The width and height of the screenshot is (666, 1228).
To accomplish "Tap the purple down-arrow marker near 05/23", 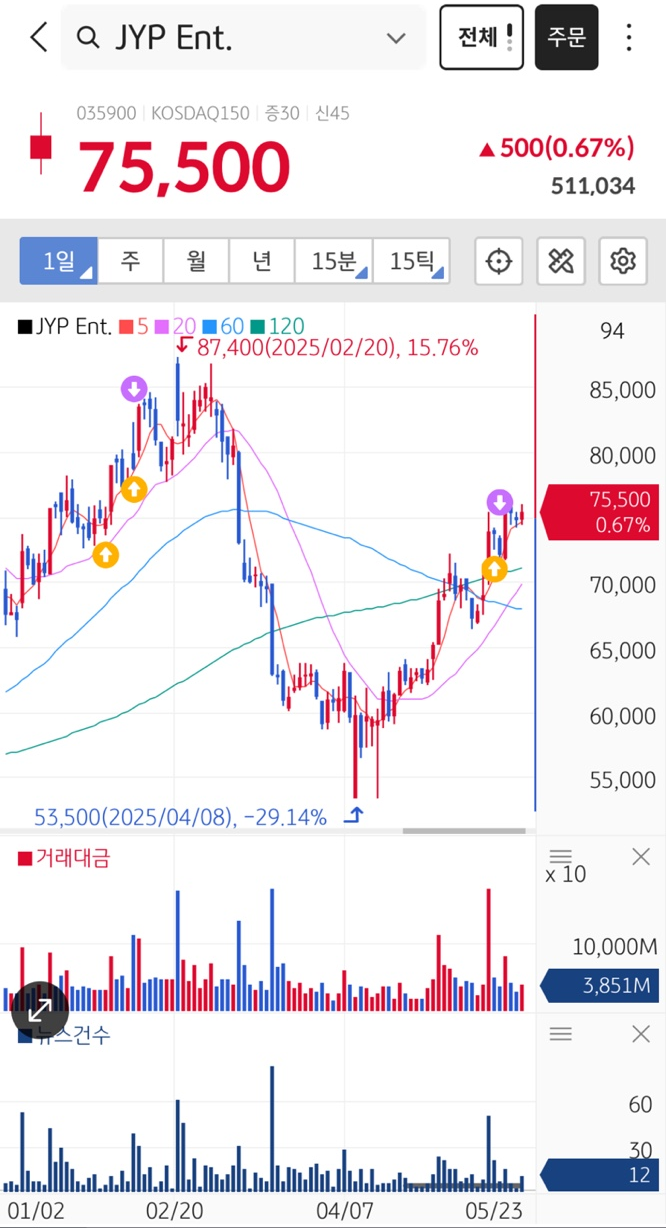I will pyautogui.click(x=499, y=502).
